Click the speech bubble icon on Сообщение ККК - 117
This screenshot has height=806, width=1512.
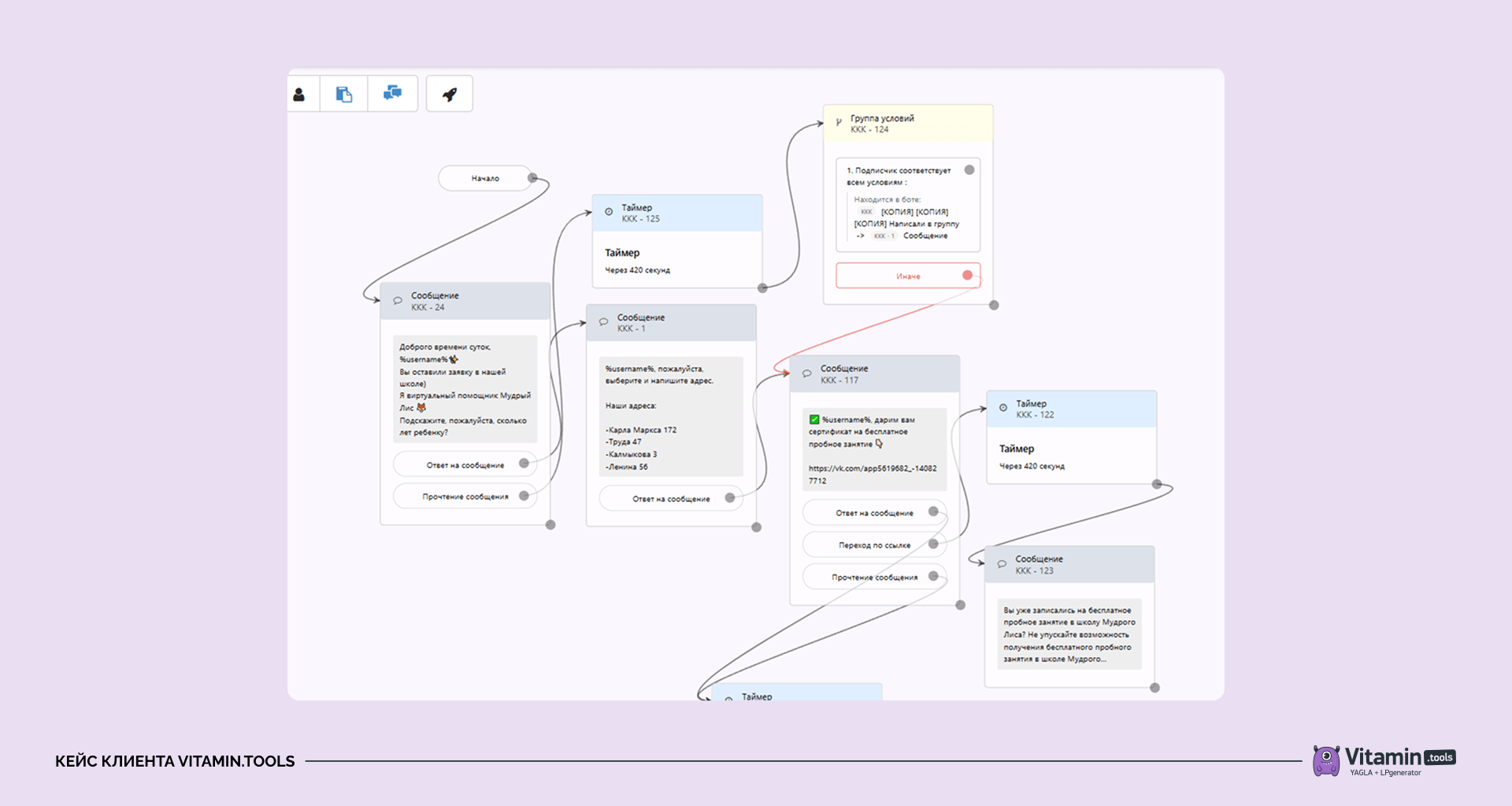coord(807,373)
